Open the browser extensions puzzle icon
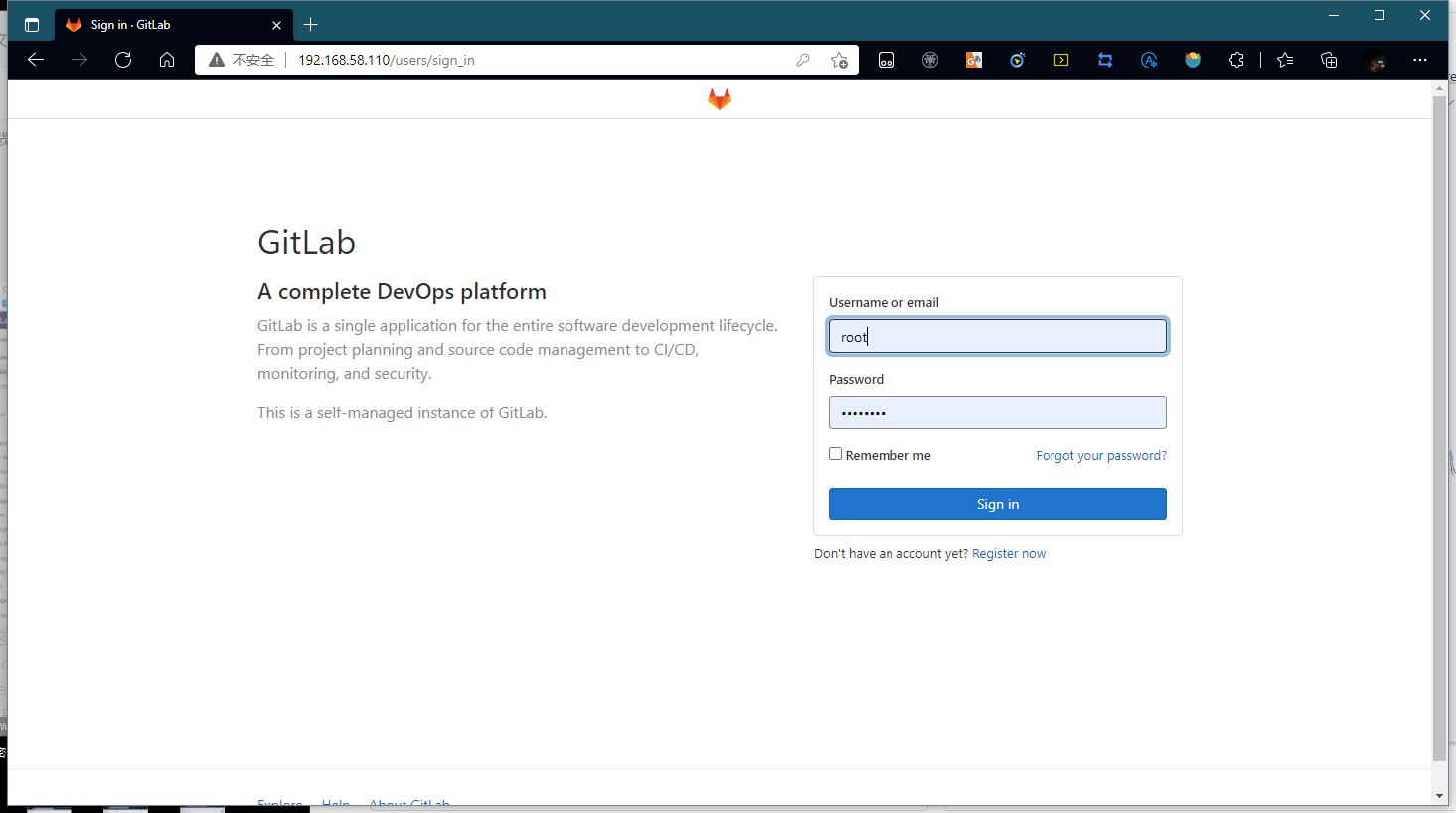 click(1236, 60)
